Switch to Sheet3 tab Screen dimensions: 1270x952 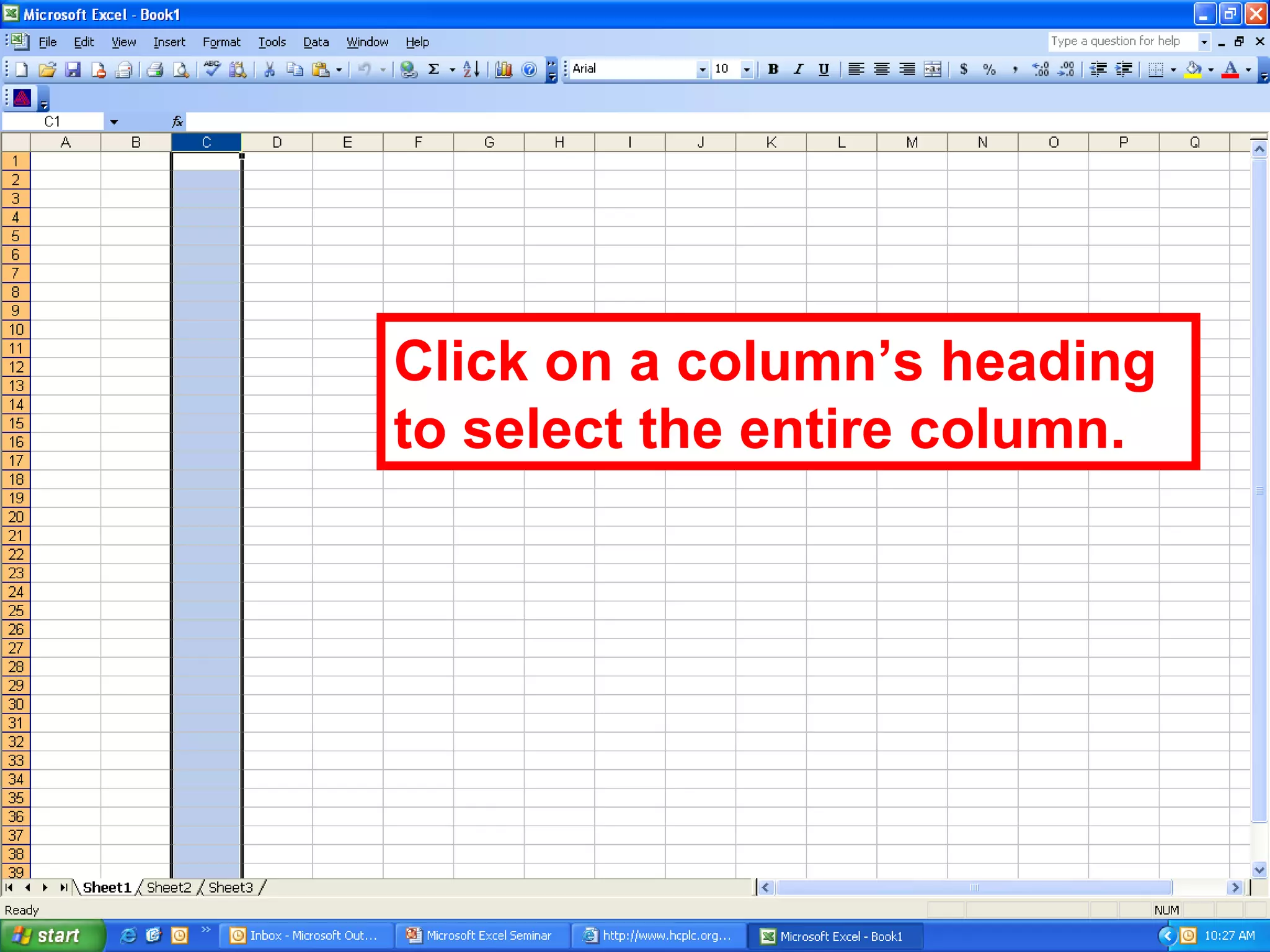231,887
